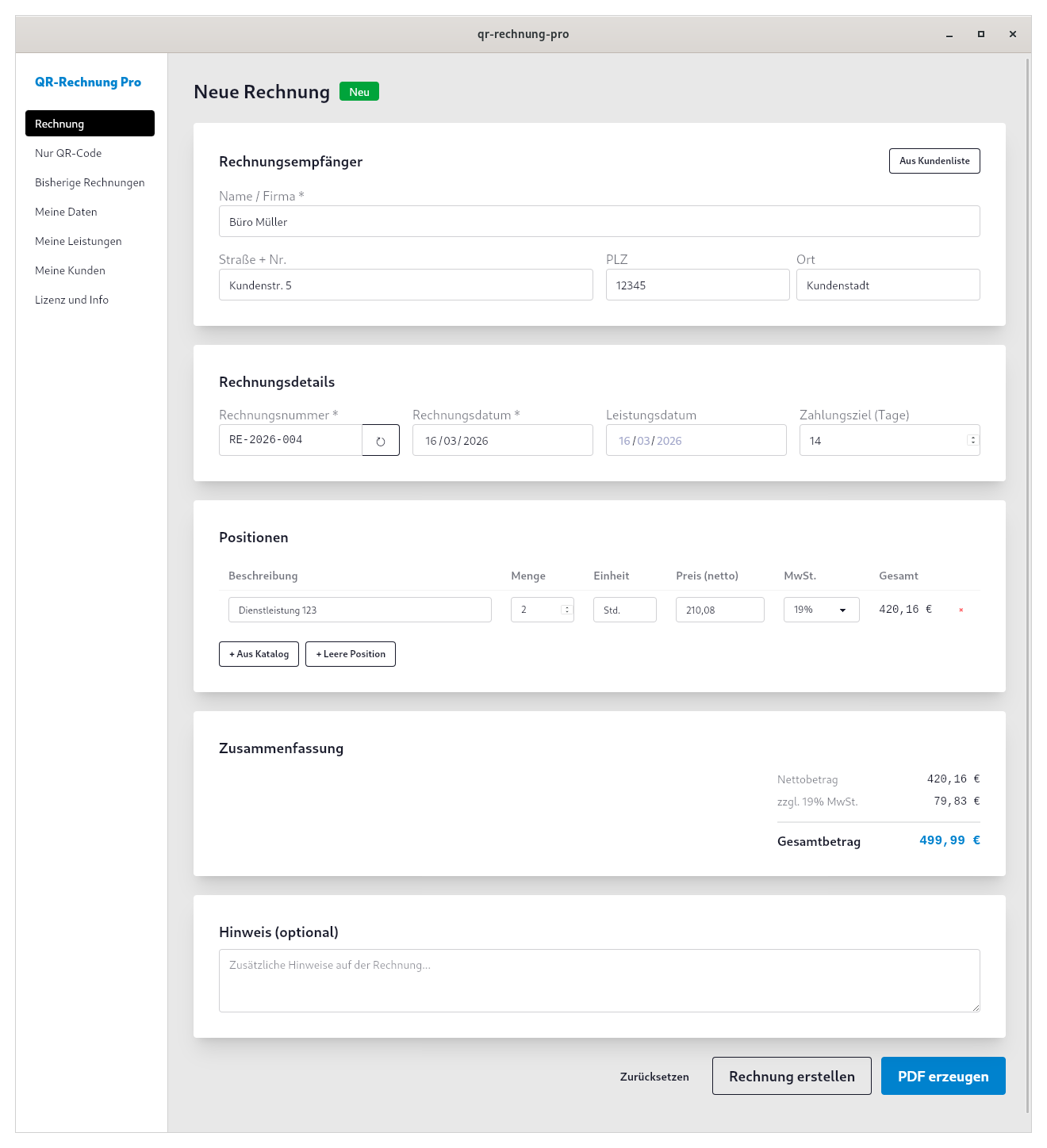Click the Zahlungsziel days stepper arrows
Viewport: 1047px width, 1148px height.
click(972, 440)
